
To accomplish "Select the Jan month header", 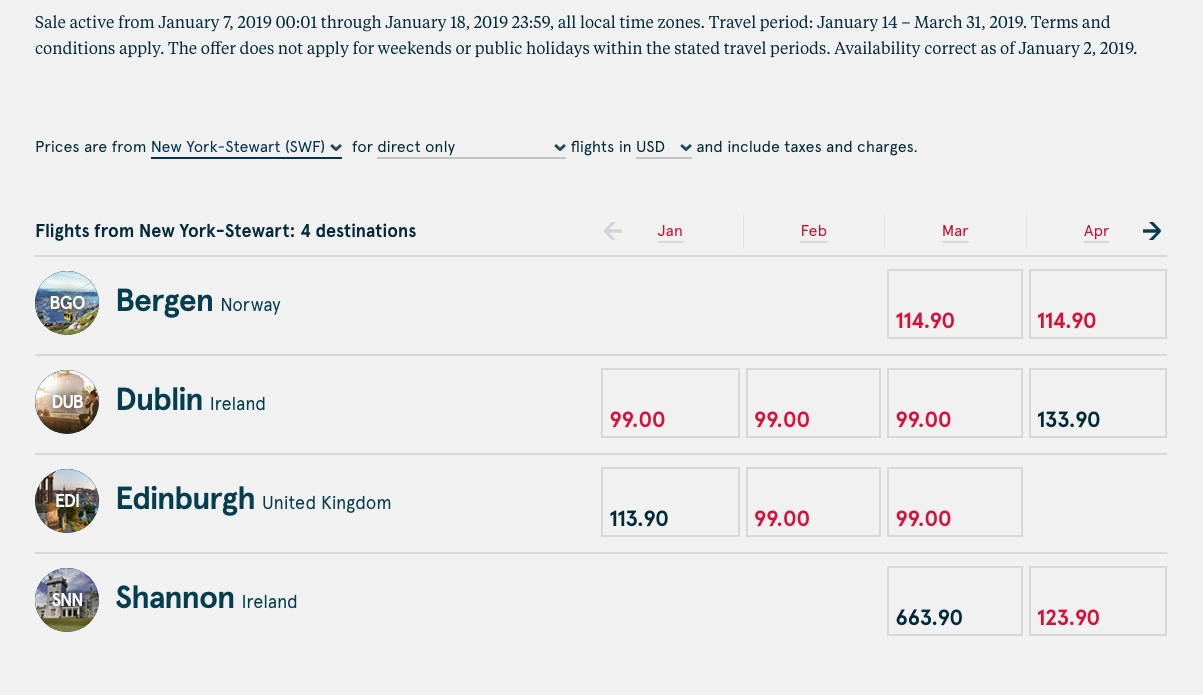I will pyautogui.click(x=670, y=231).
